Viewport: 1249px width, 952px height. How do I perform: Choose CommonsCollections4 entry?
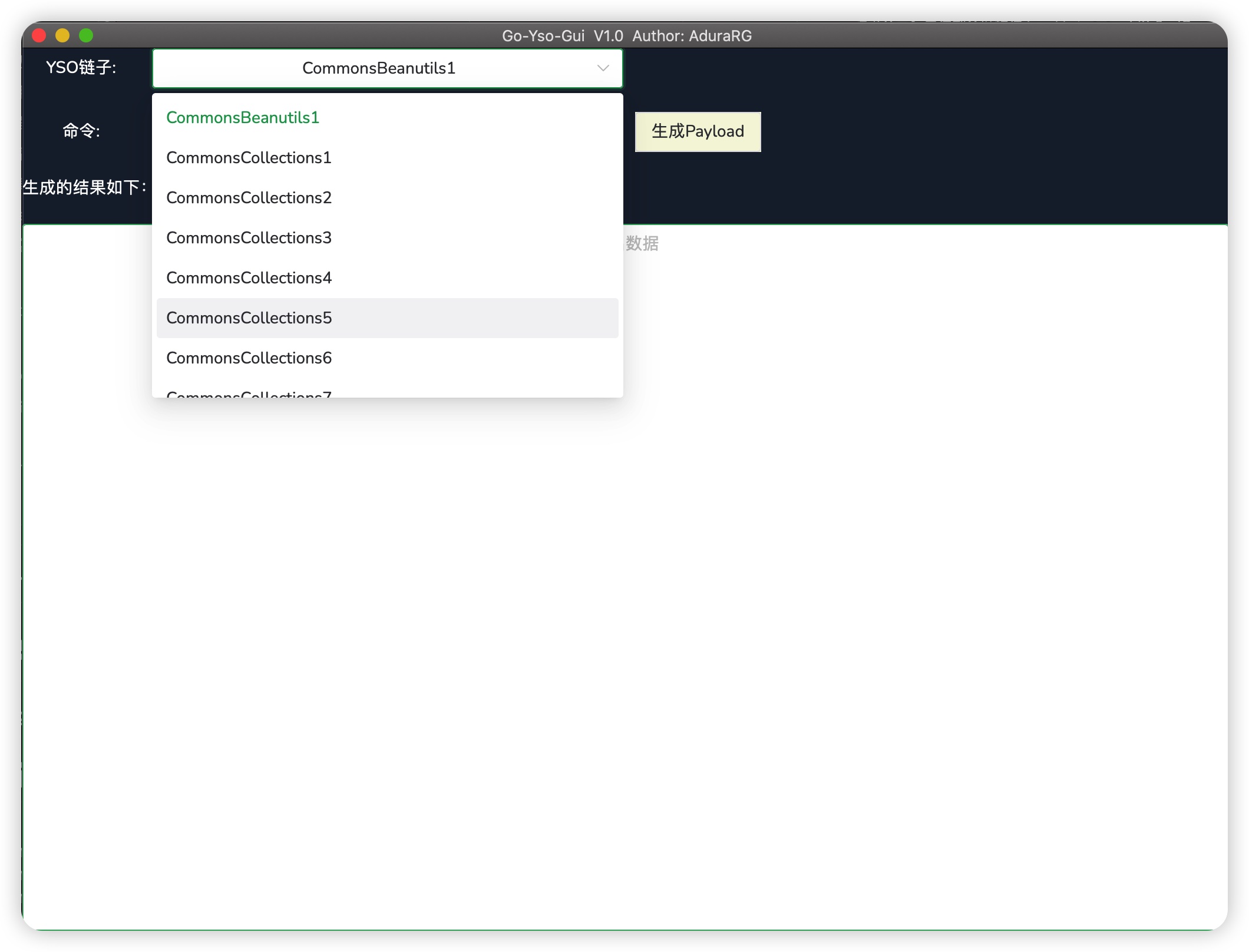249,278
